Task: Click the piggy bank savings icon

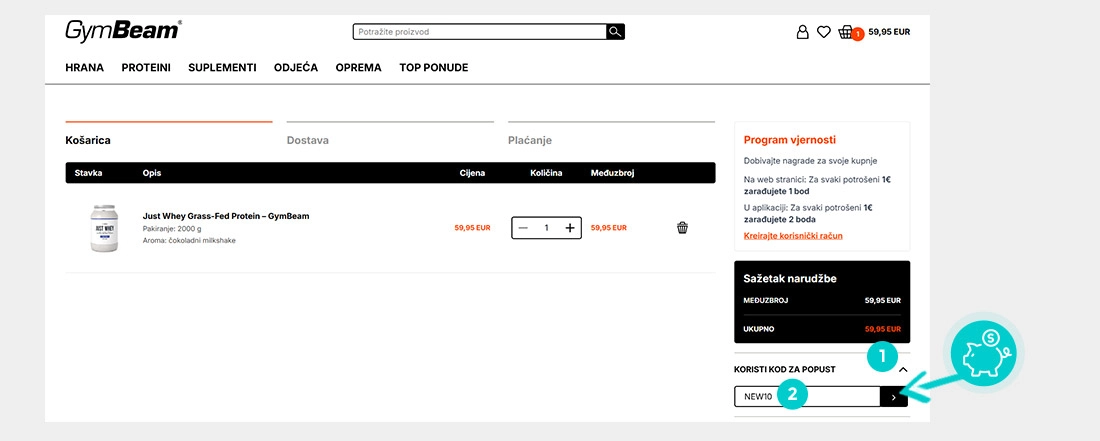Action: (x=981, y=355)
